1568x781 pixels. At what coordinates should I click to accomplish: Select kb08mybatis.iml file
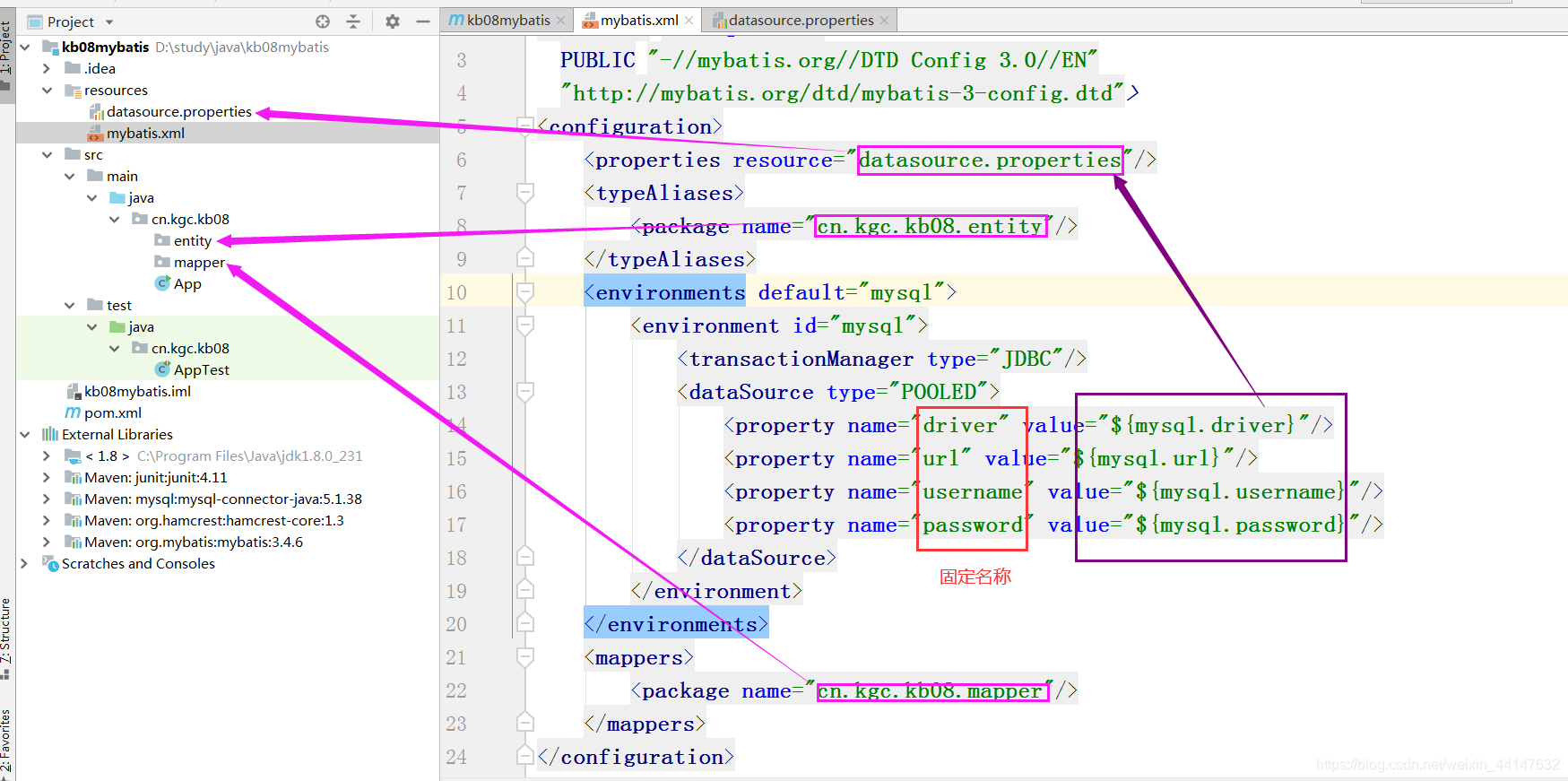click(x=137, y=391)
